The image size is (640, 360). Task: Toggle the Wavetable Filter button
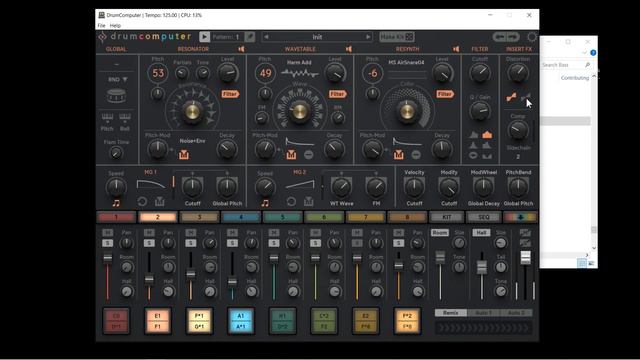(338, 94)
